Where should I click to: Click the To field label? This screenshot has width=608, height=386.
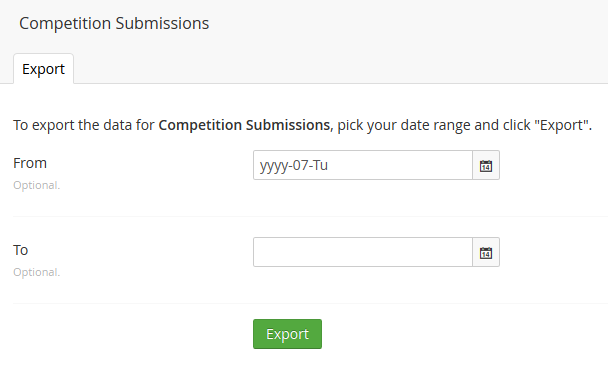coord(21,250)
